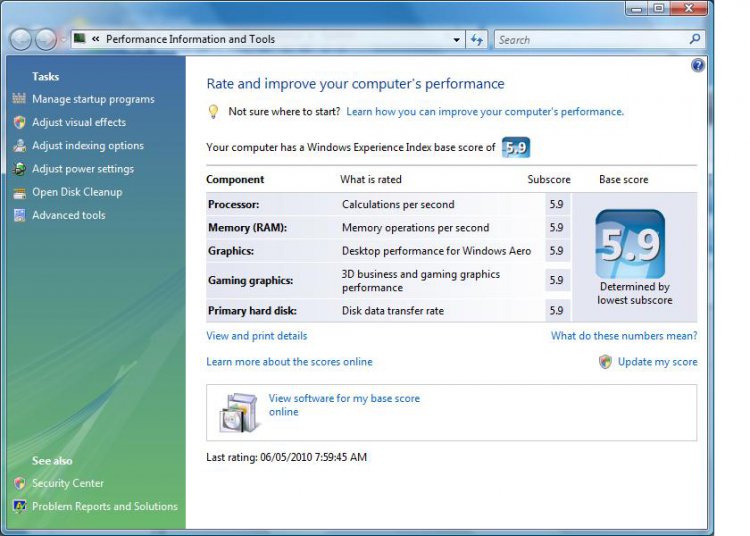
Task: Click the Problem Reports and Solutions icon
Action: point(20,506)
